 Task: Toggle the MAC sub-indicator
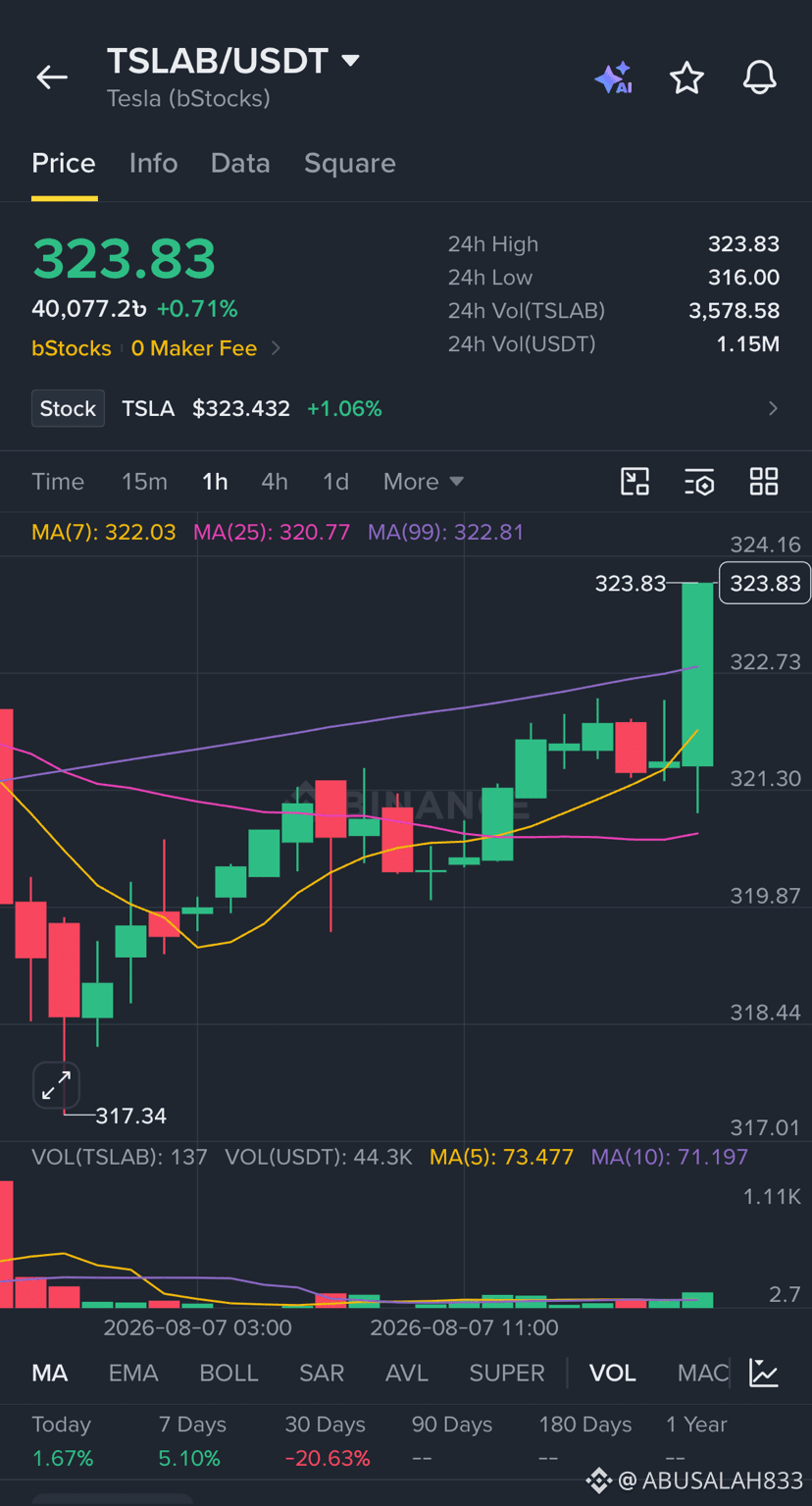(x=703, y=1373)
